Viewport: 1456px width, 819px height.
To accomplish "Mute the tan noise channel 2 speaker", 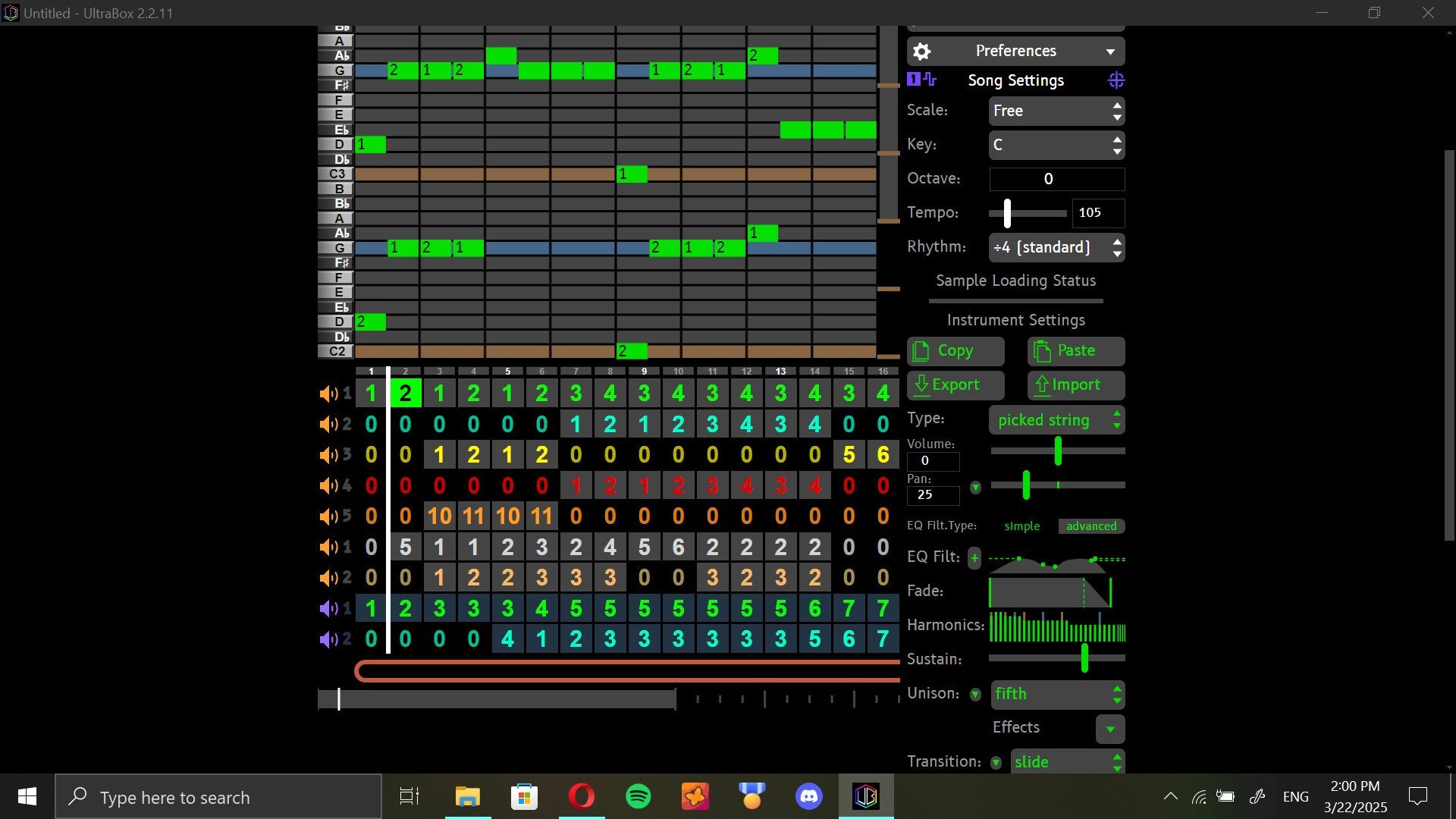I will tap(328, 578).
